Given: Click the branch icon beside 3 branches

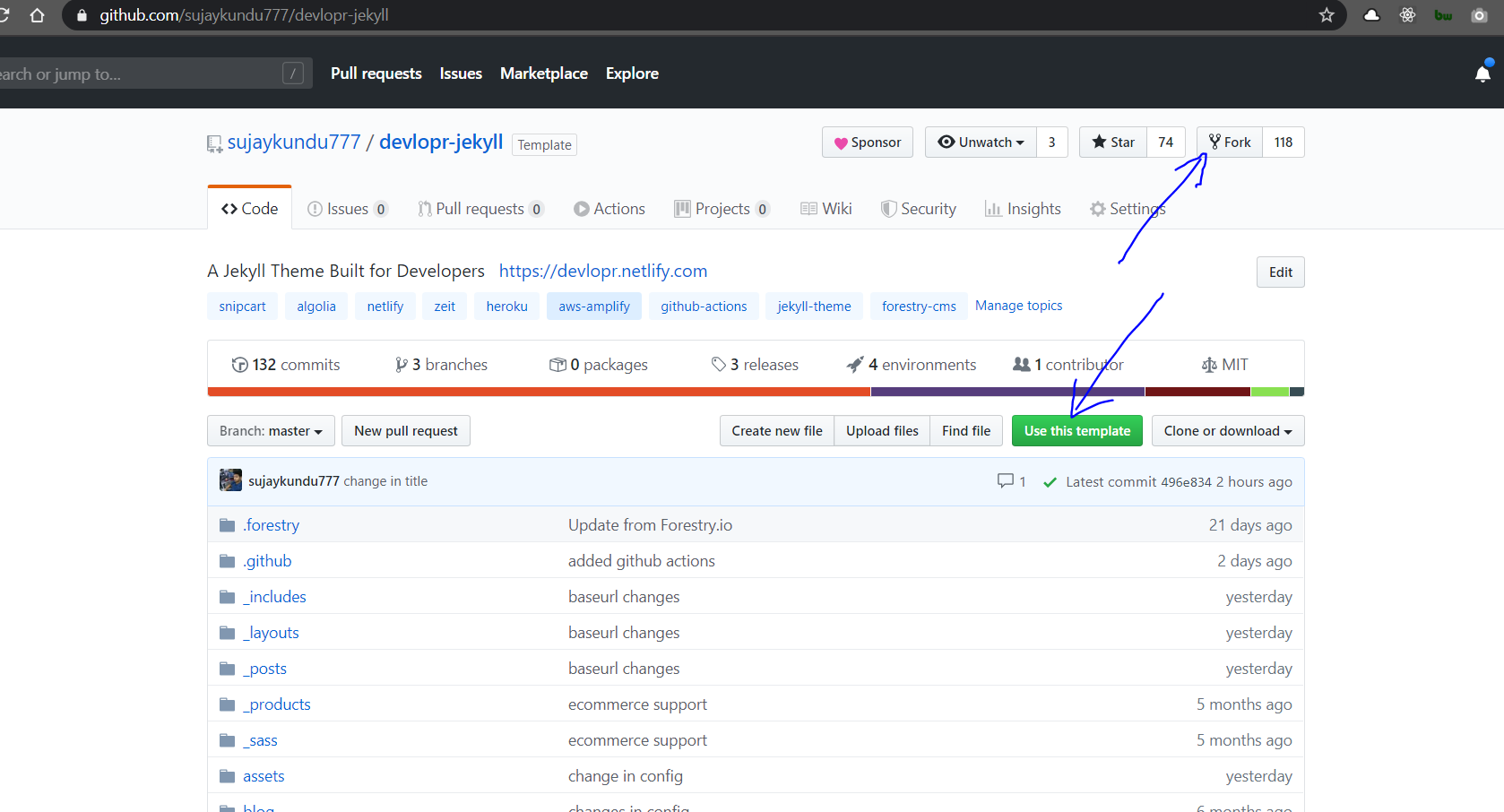Looking at the screenshot, I should point(402,364).
